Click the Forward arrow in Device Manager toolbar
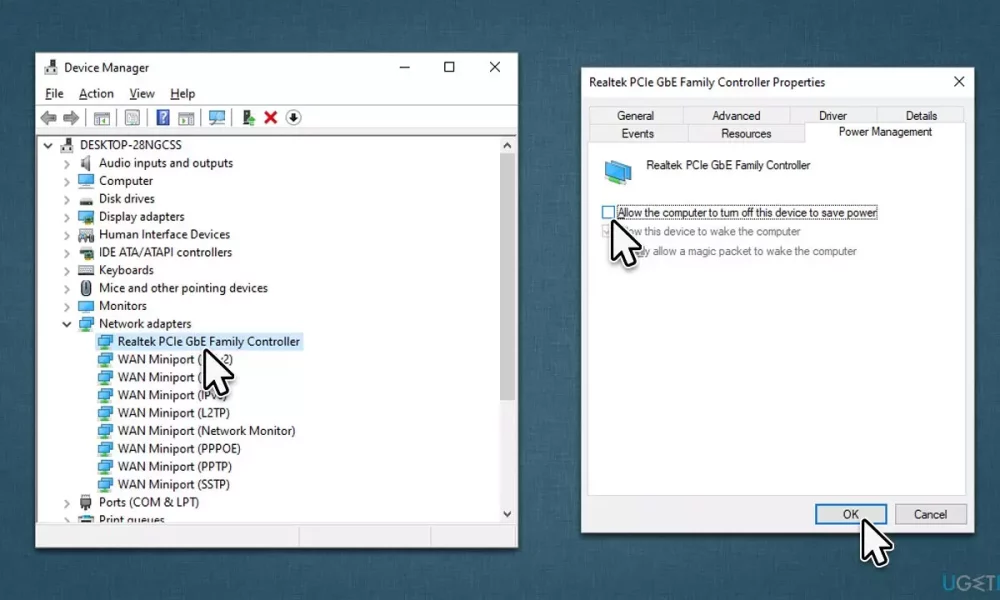The image size is (1000, 600). pos(71,117)
